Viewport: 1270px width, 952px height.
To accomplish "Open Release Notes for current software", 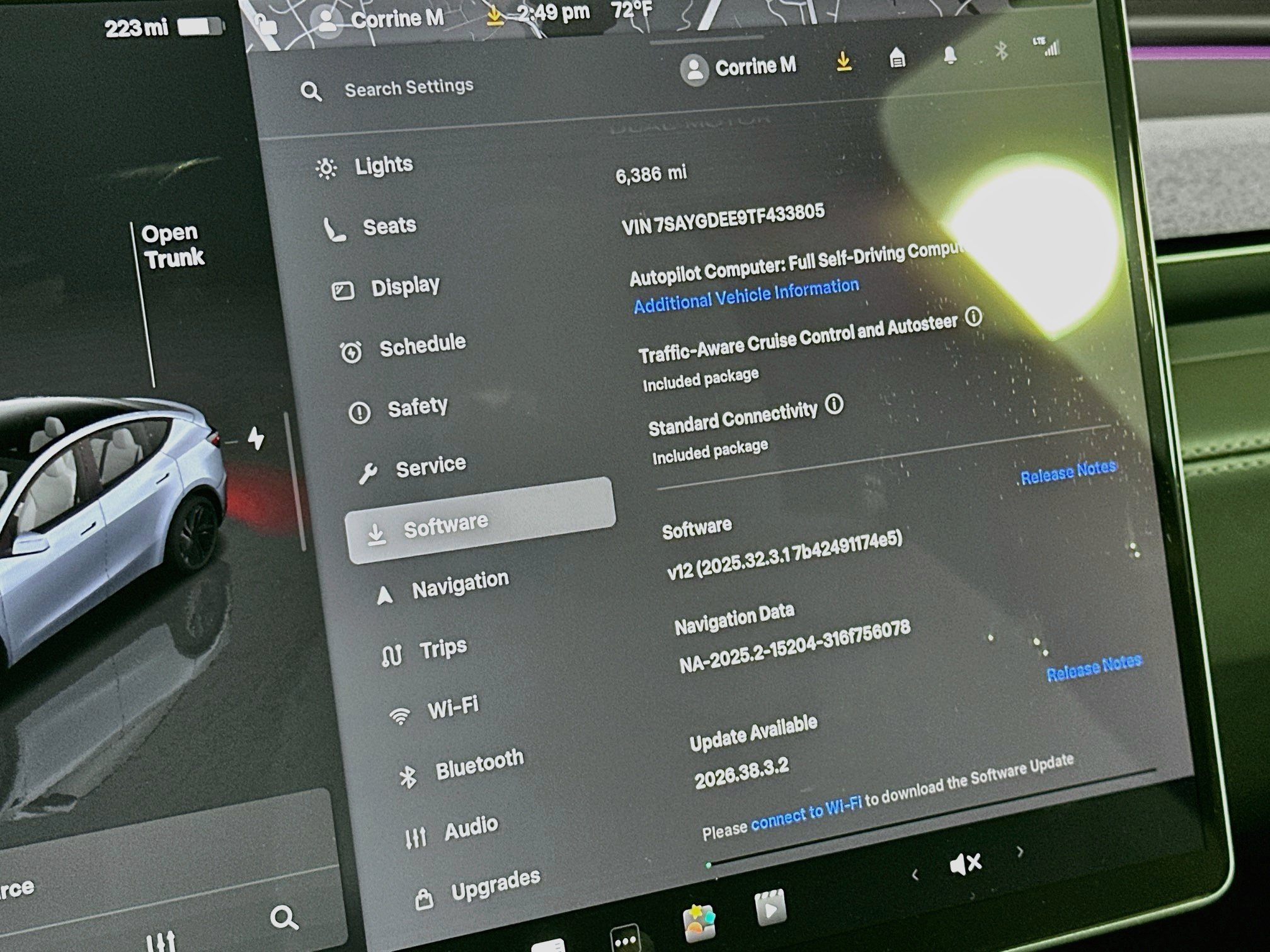I will click(1068, 472).
